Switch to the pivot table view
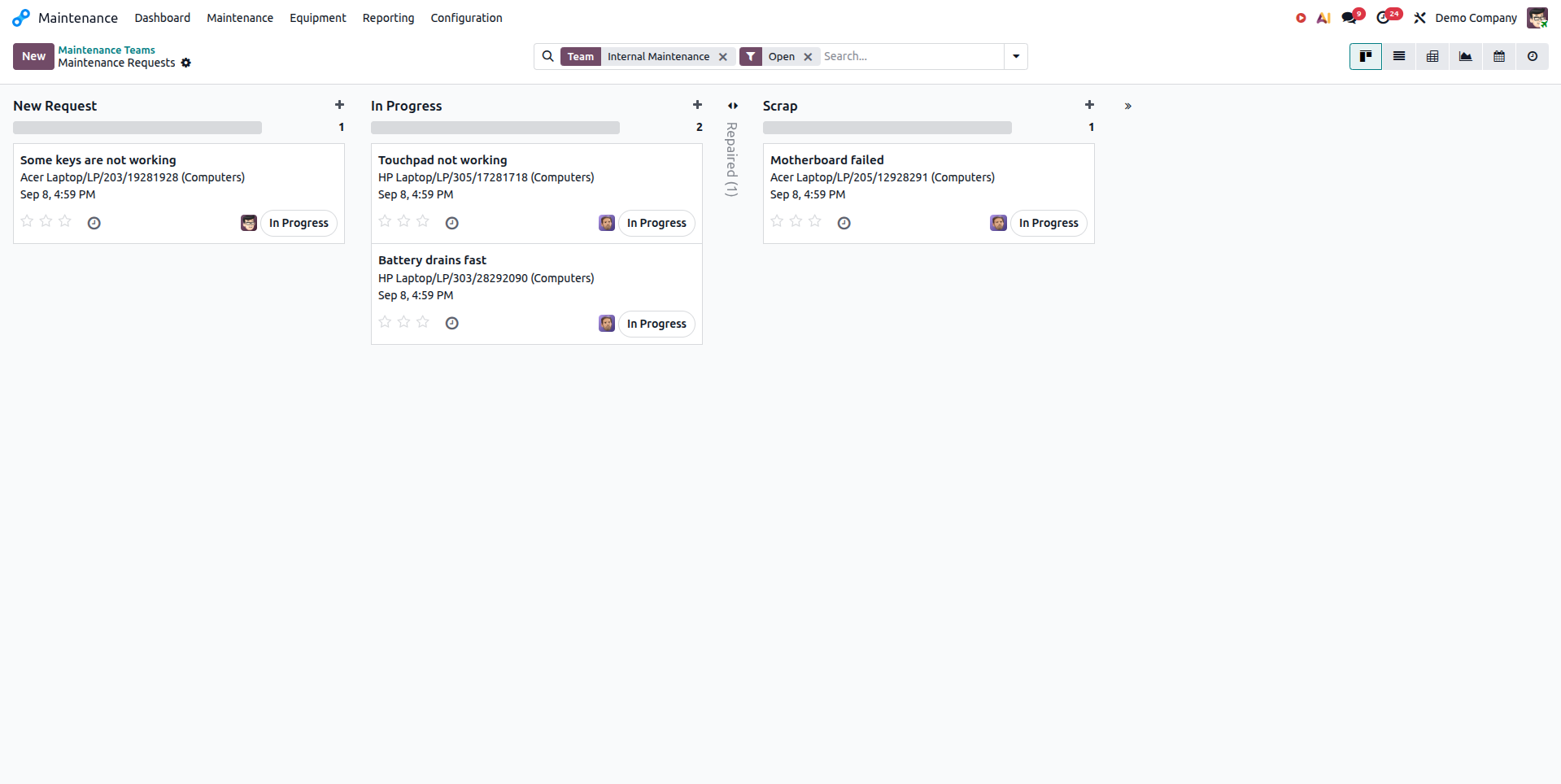The width and height of the screenshot is (1561, 784). (x=1432, y=56)
